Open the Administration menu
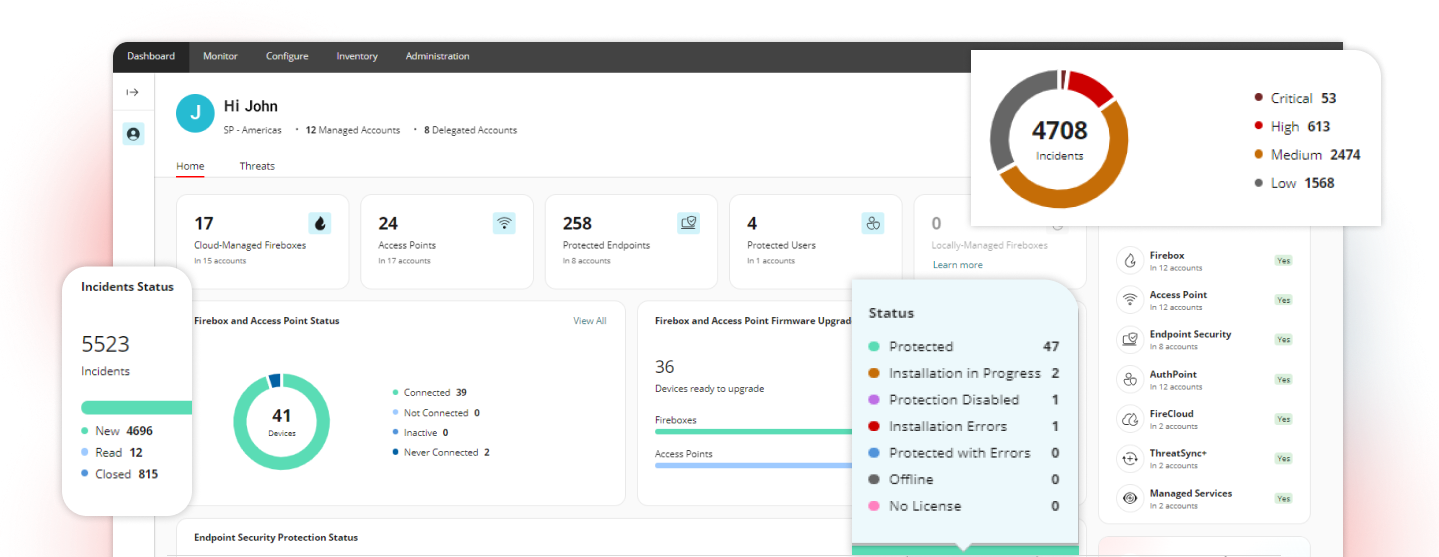 tap(437, 56)
